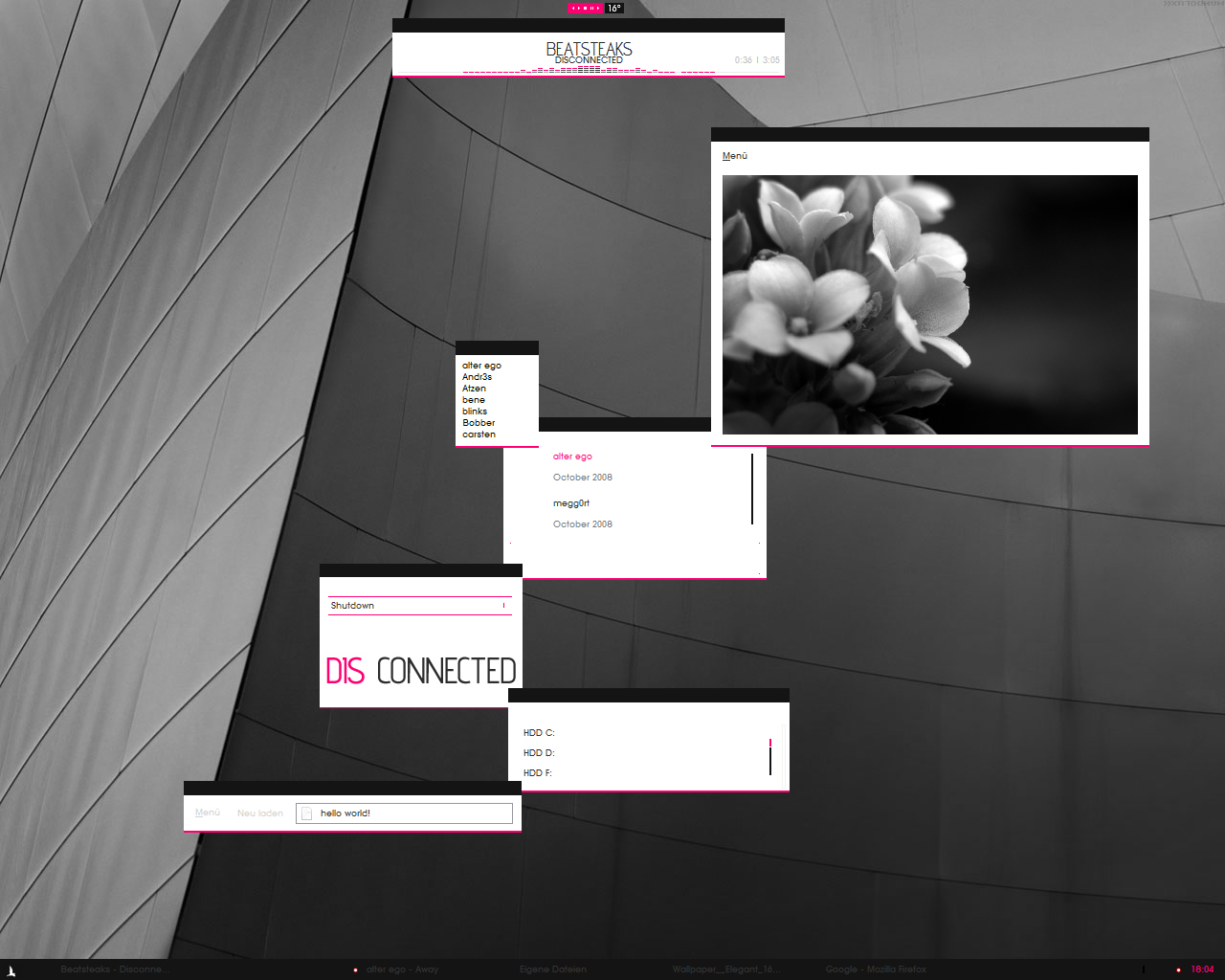This screenshot has width=1225, height=980.
Task: Click the flower image thumbnail
Action: tap(929, 304)
